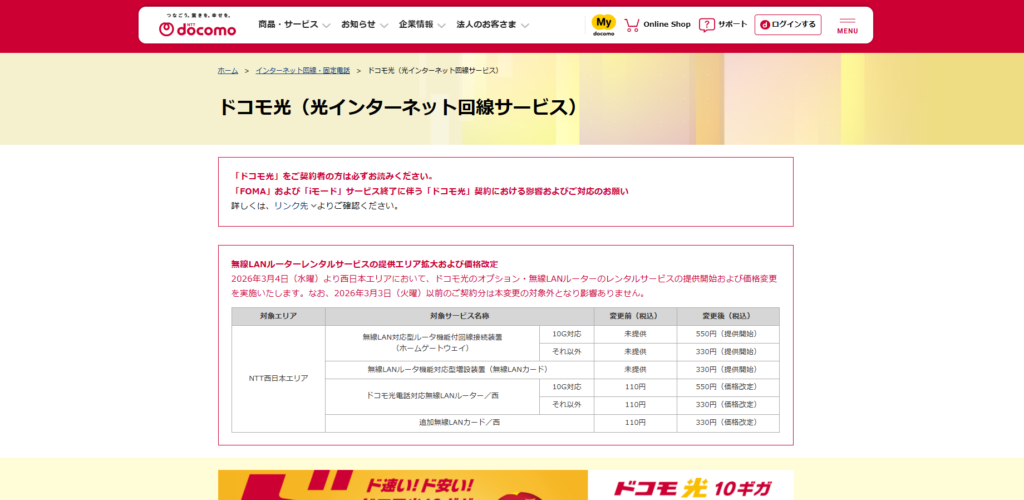1024x500 pixels.
Task: Open the サポート text link
Action: tap(732, 24)
